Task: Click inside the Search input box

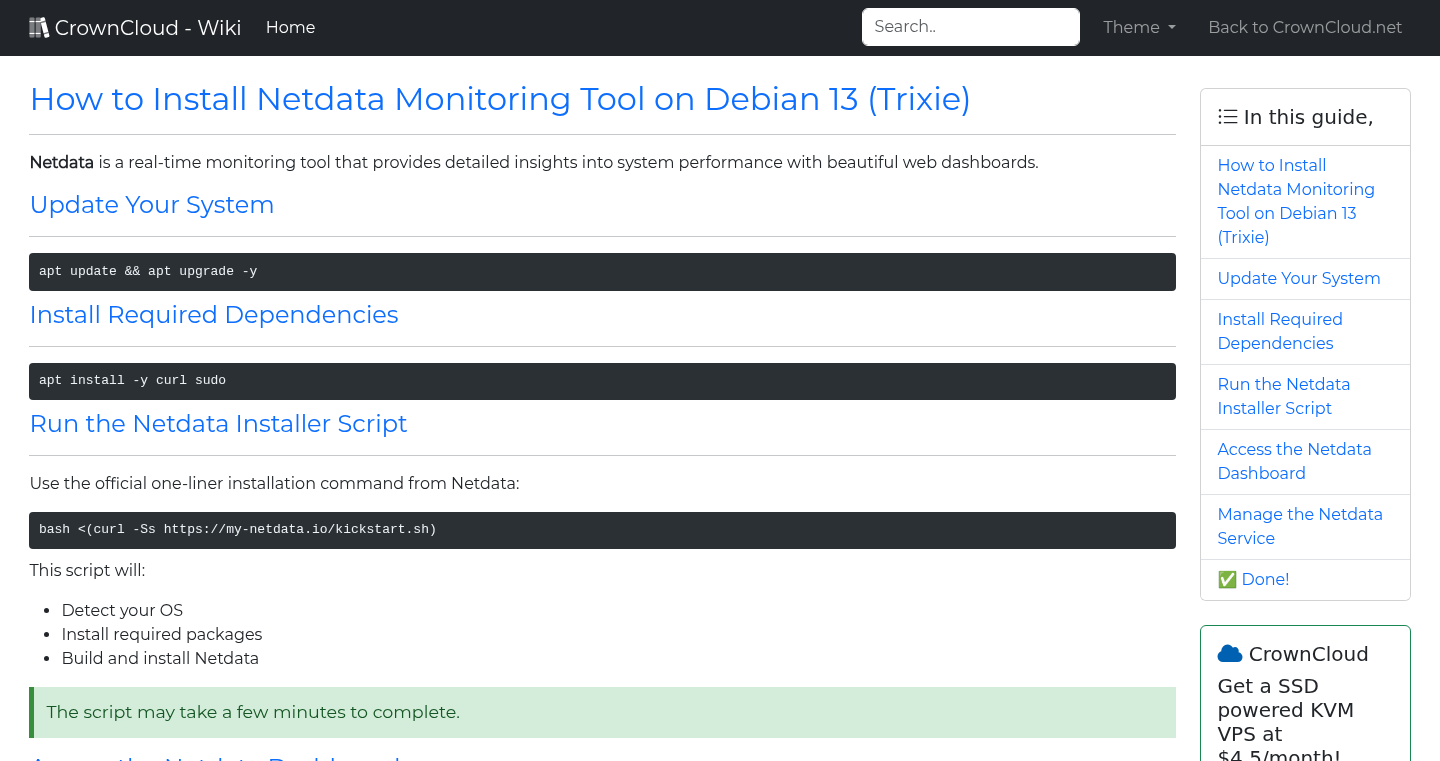Action: 969,27
